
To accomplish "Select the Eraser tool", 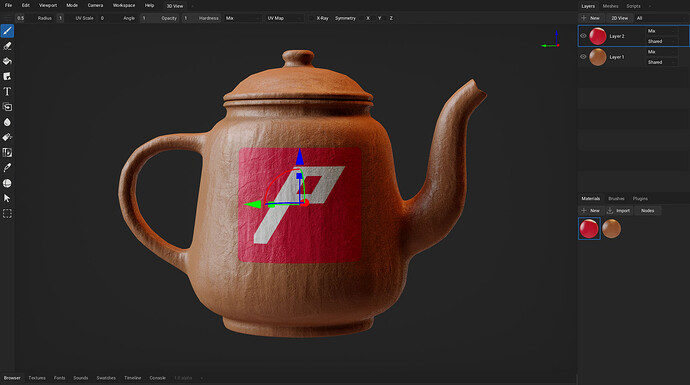I will 7,46.
